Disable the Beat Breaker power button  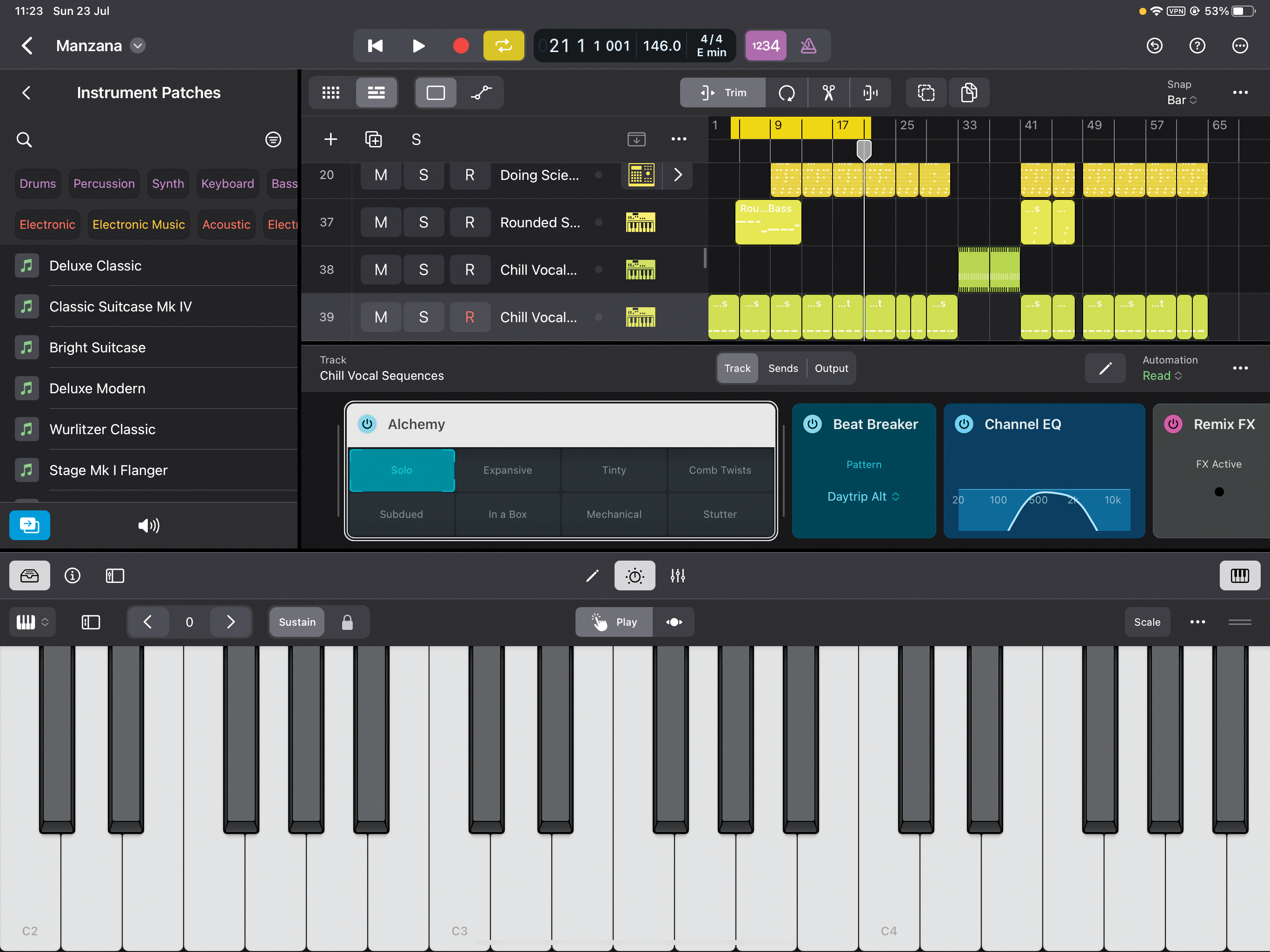coord(813,424)
